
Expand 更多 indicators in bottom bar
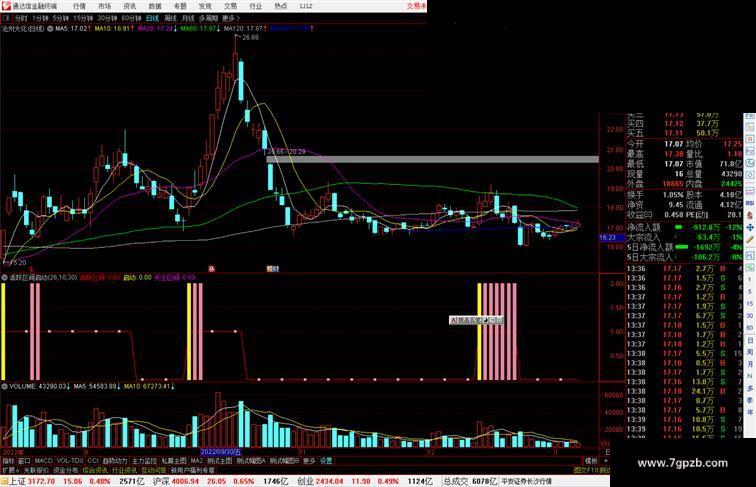coord(309,461)
